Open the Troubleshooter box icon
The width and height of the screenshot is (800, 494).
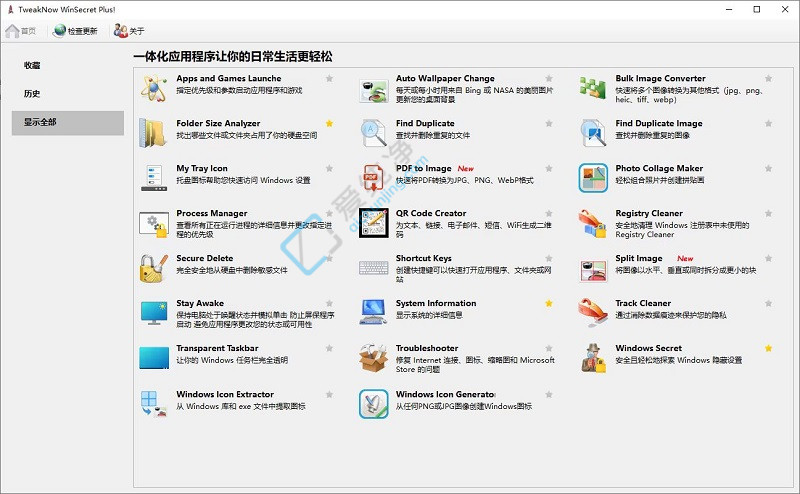click(373, 358)
